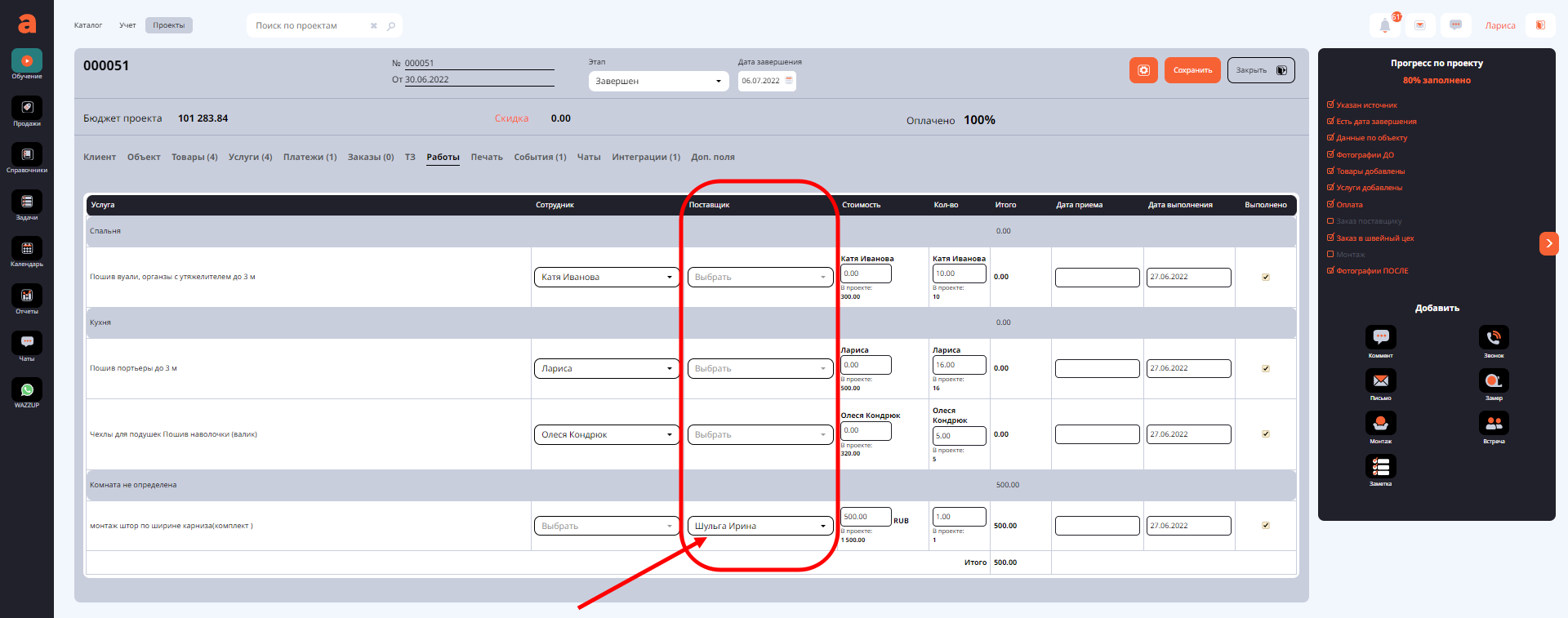
Task: Toggle Выполнено checkbox for Пошив портьеры row
Action: coord(1266,369)
